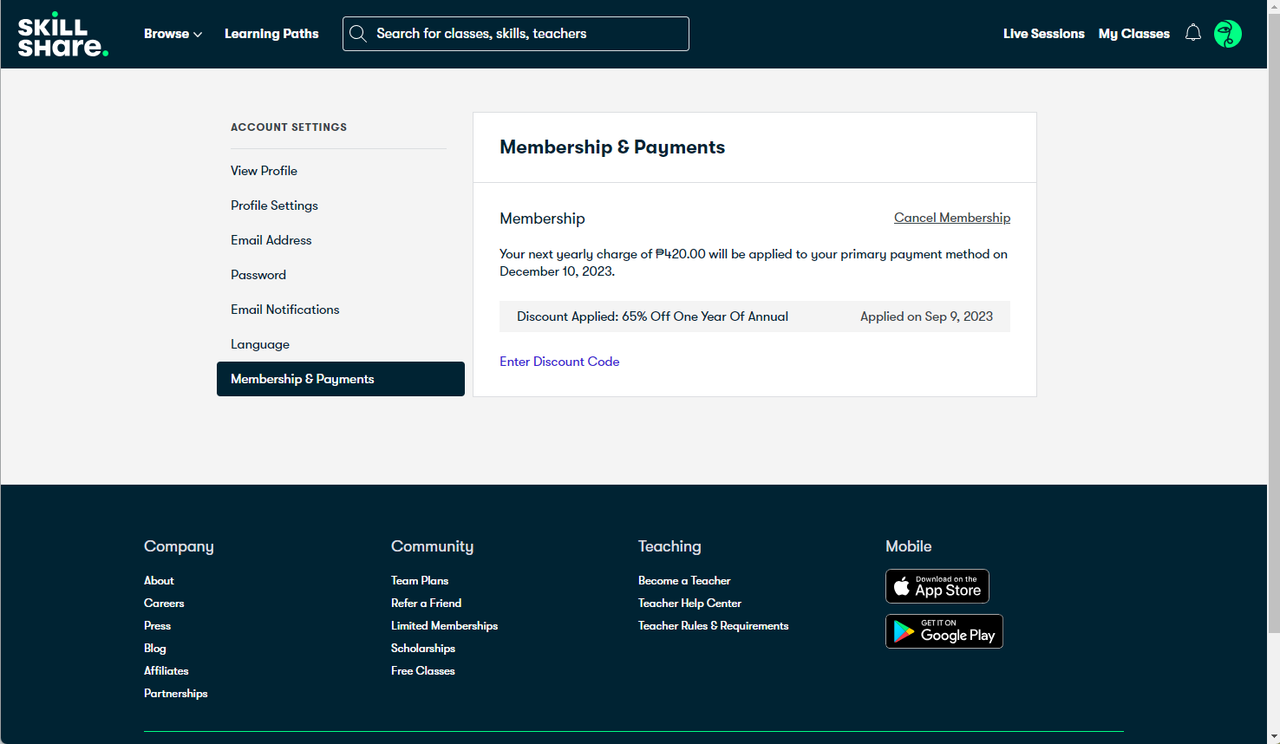This screenshot has width=1280, height=744.
Task: Select Profile Settings in the sidebar
Action: pyautogui.click(x=274, y=206)
